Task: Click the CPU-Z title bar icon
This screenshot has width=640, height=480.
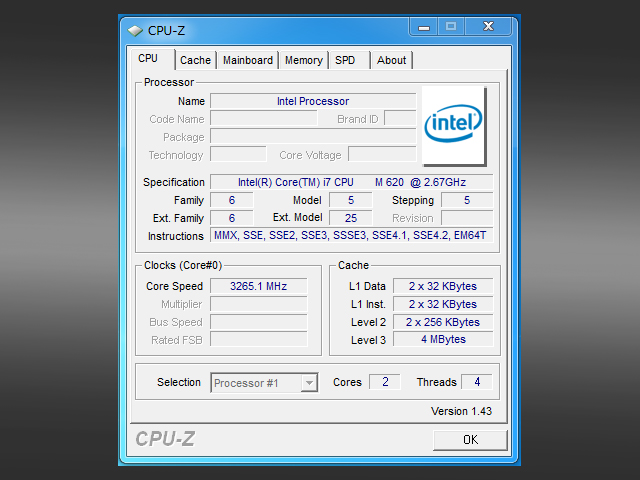Action: [135, 31]
